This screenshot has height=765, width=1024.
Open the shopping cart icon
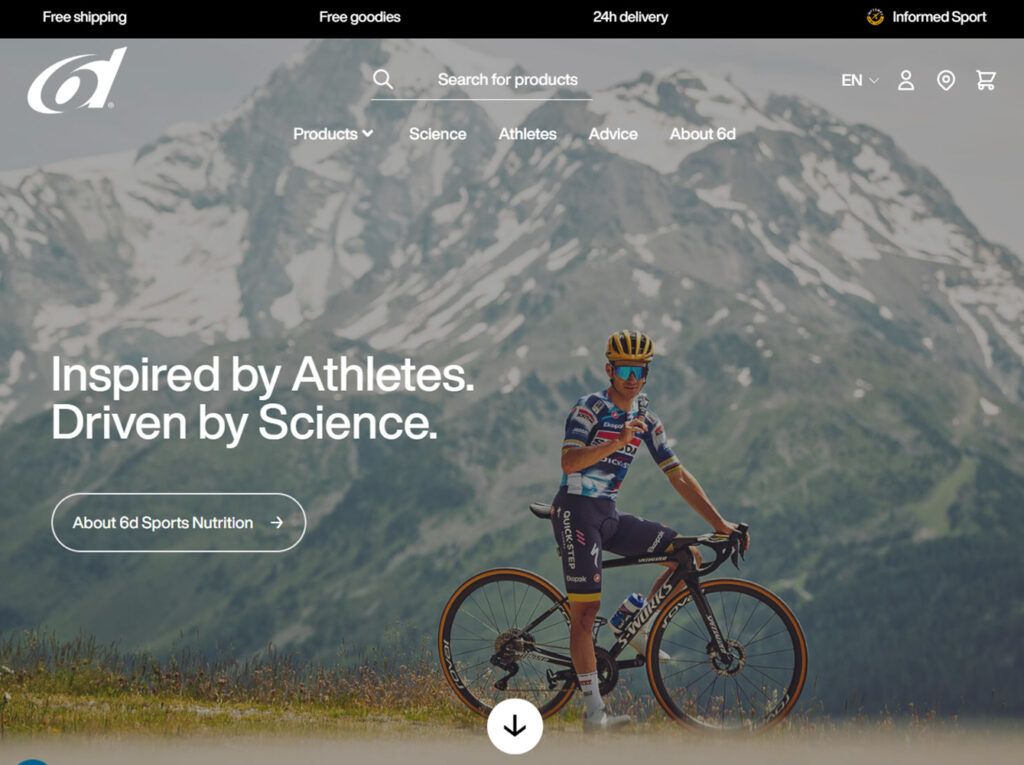[985, 80]
